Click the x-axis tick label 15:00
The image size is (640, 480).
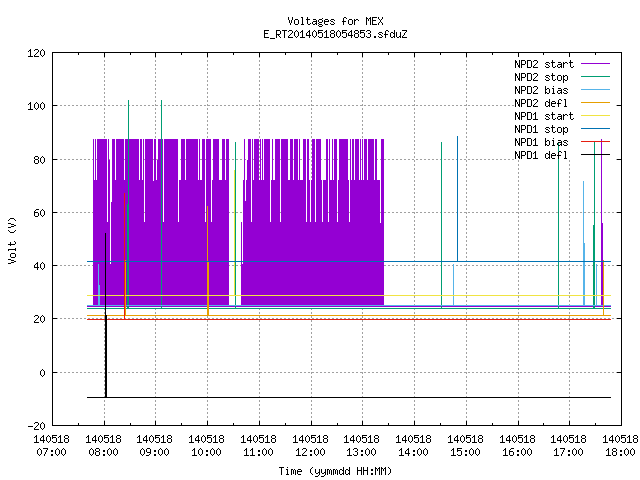[x=465, y=452]
